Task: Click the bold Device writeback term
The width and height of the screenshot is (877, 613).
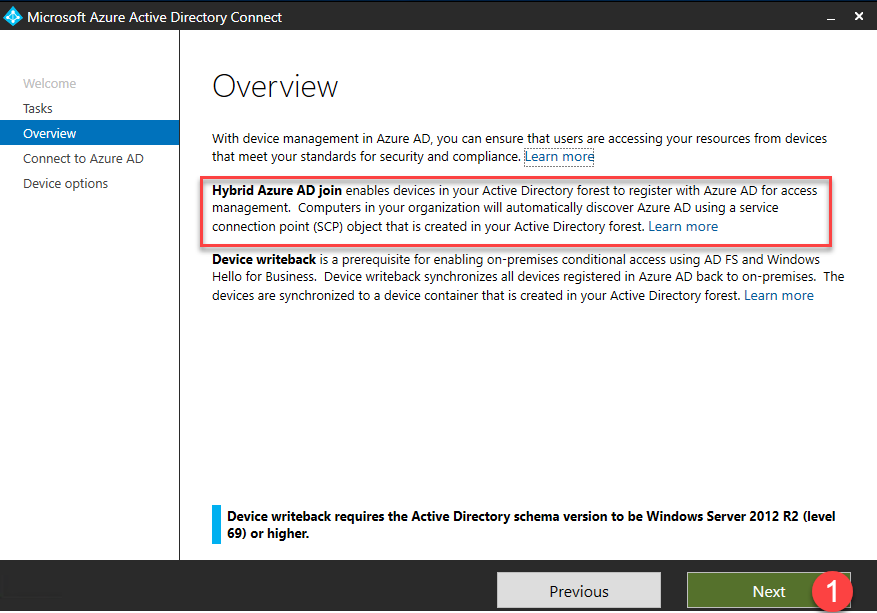Action: pyautogui.click(x=264, y=260)
